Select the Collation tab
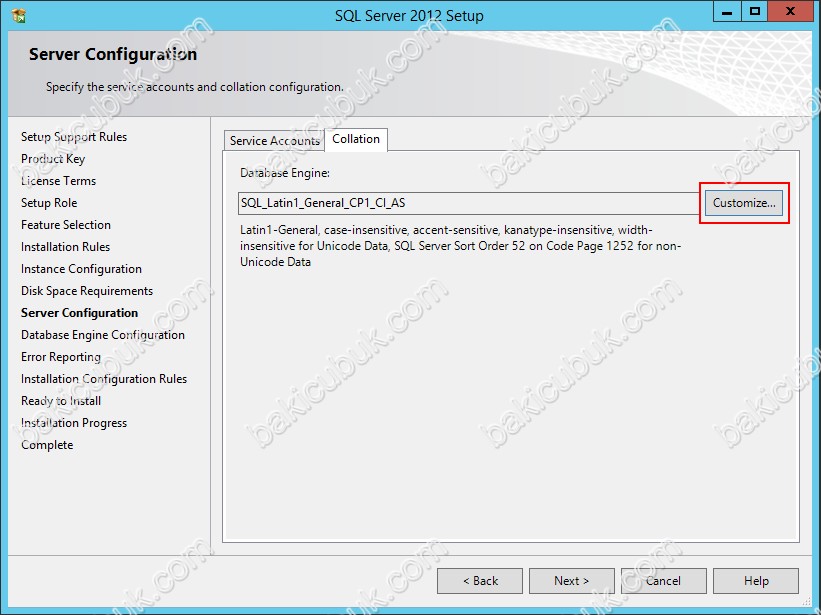The height and width of the screenshot is (615, 821). 356,139
